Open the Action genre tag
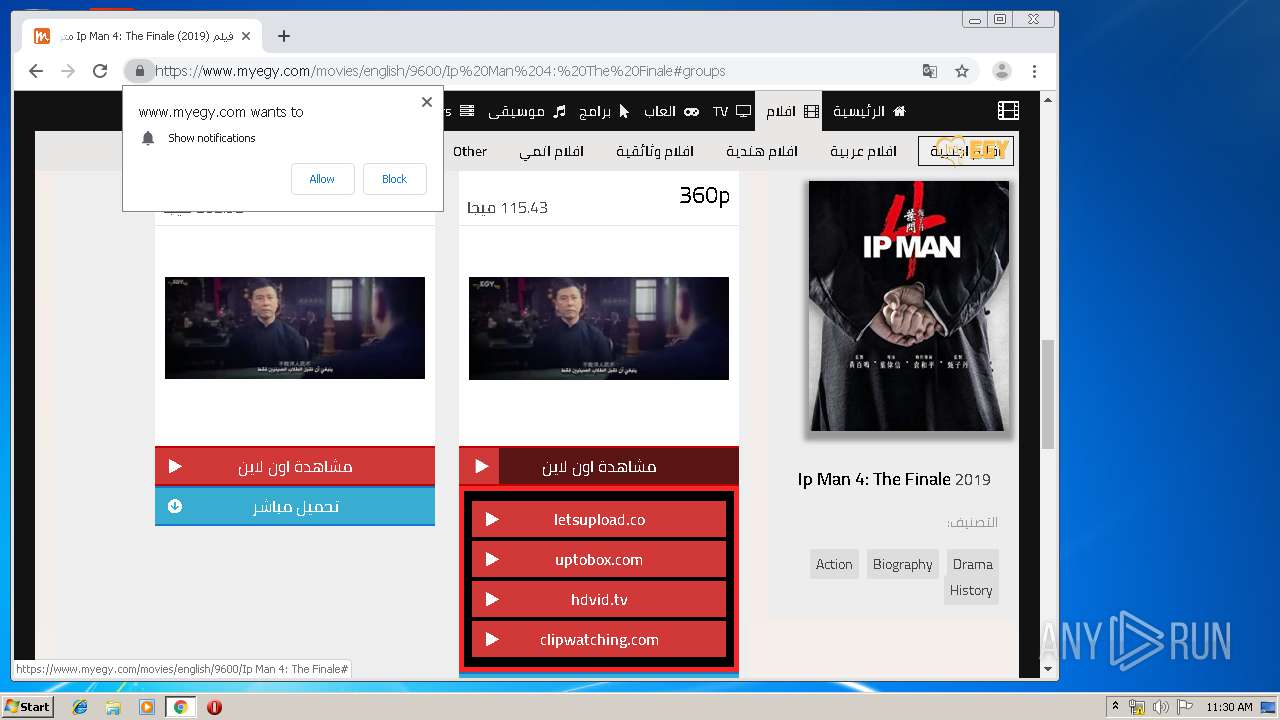The image size is (1280, 720). 834,564
